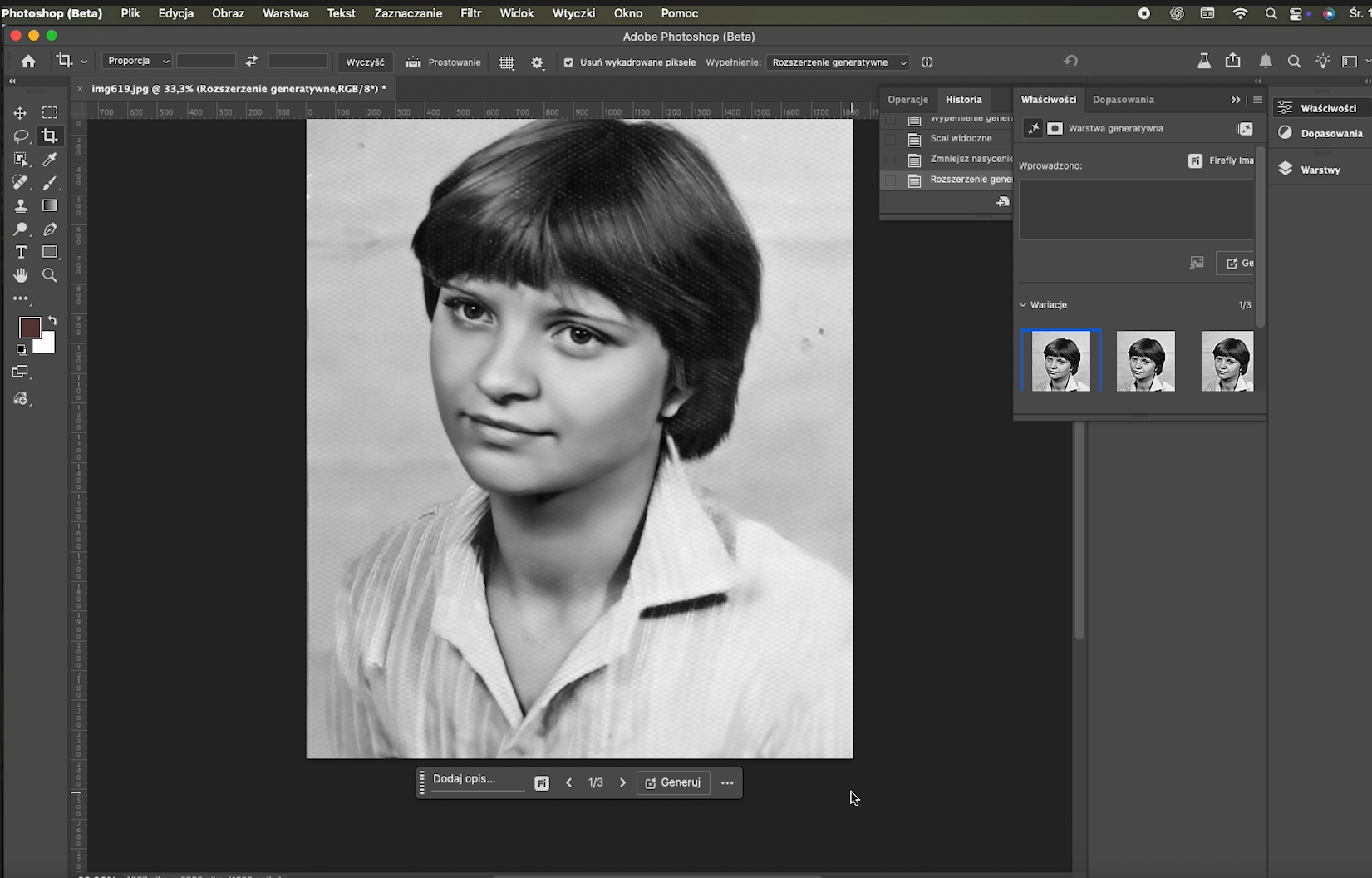Toggle Usuń wykadrowane piksele checkbox

tap(568, 62)
